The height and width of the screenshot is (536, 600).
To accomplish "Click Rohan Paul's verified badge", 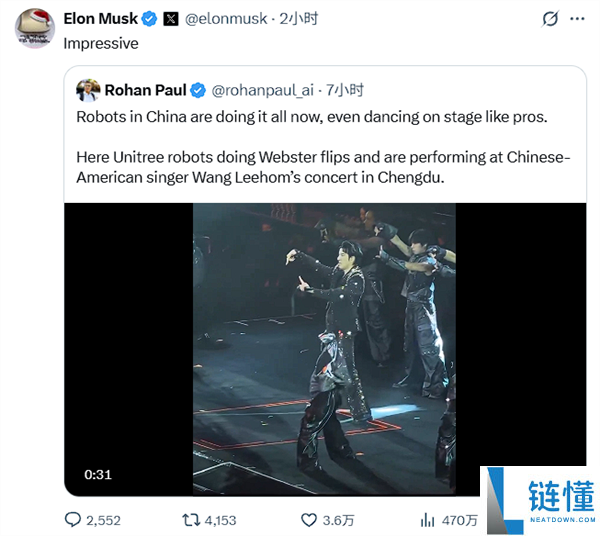I will (198, 90).
